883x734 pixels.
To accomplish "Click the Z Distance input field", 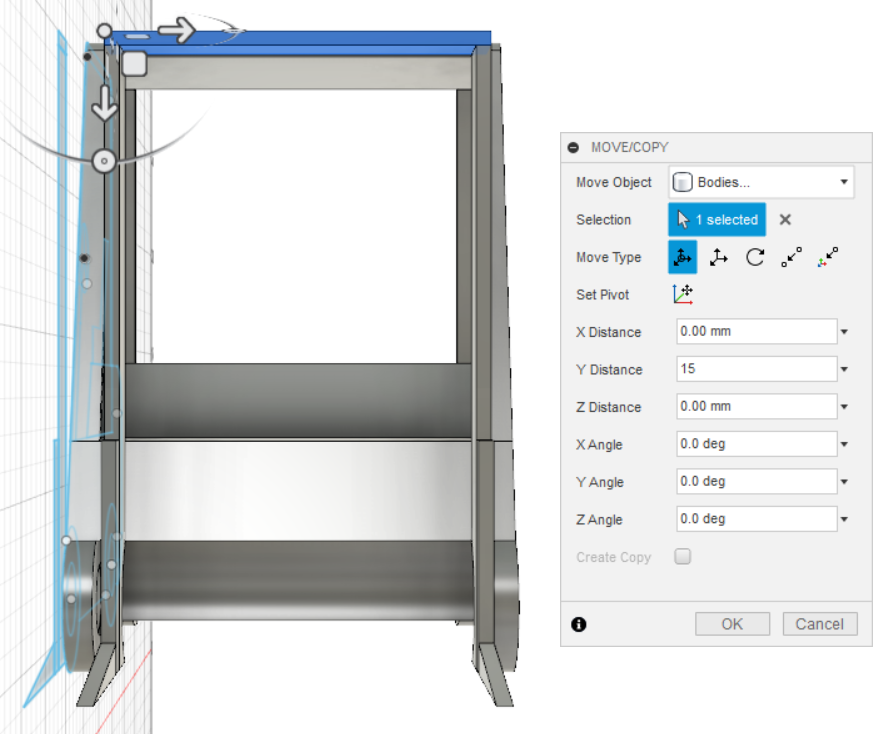I will point(756,406).
